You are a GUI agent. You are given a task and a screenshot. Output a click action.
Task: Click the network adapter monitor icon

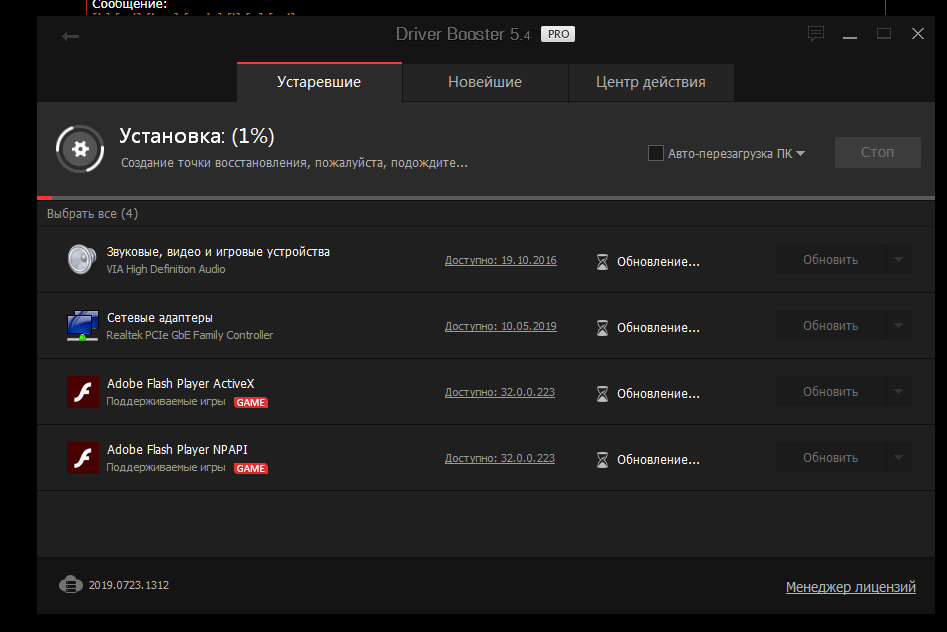(x=83, y=326)
